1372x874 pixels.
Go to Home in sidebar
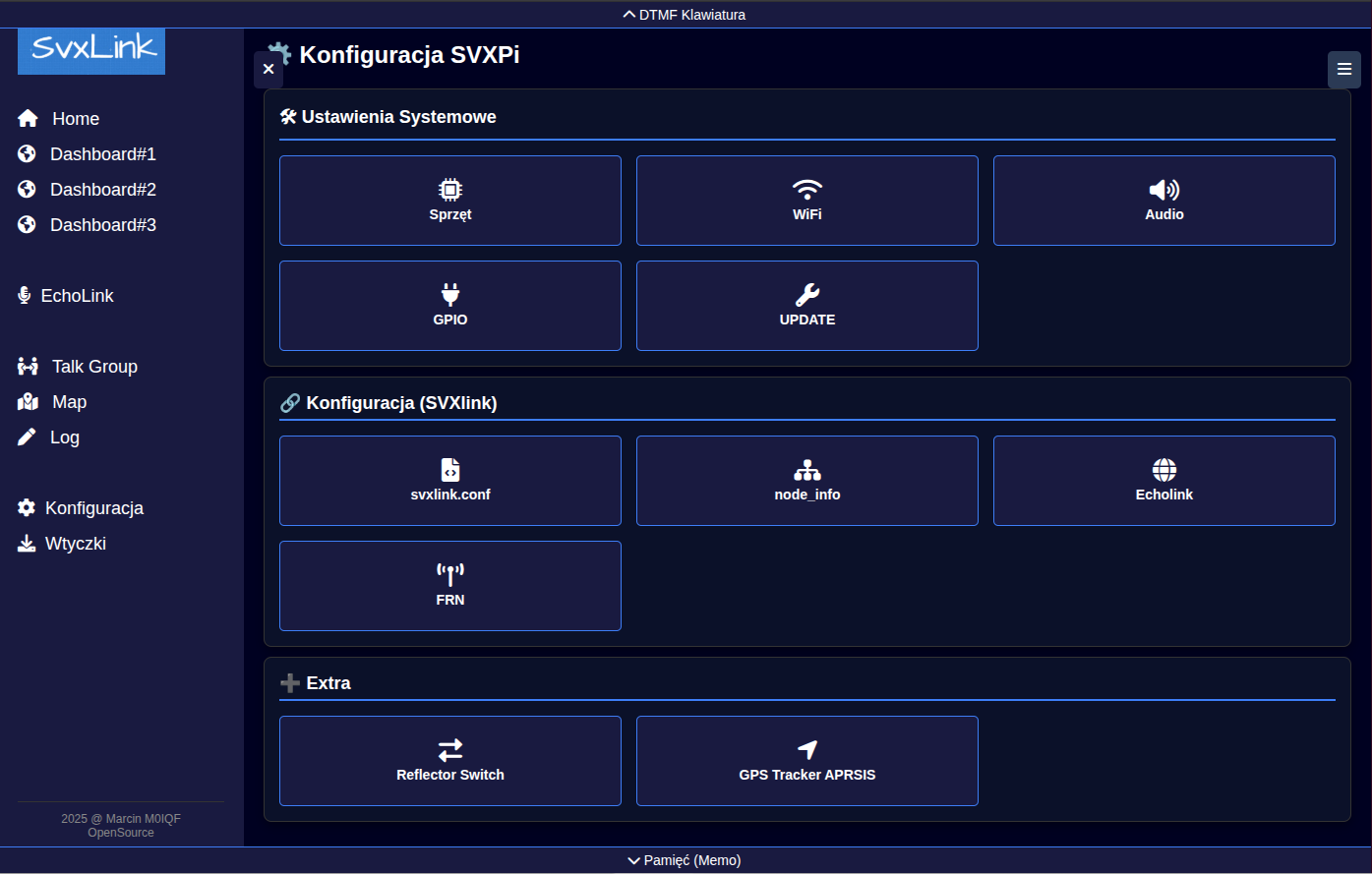75,119
